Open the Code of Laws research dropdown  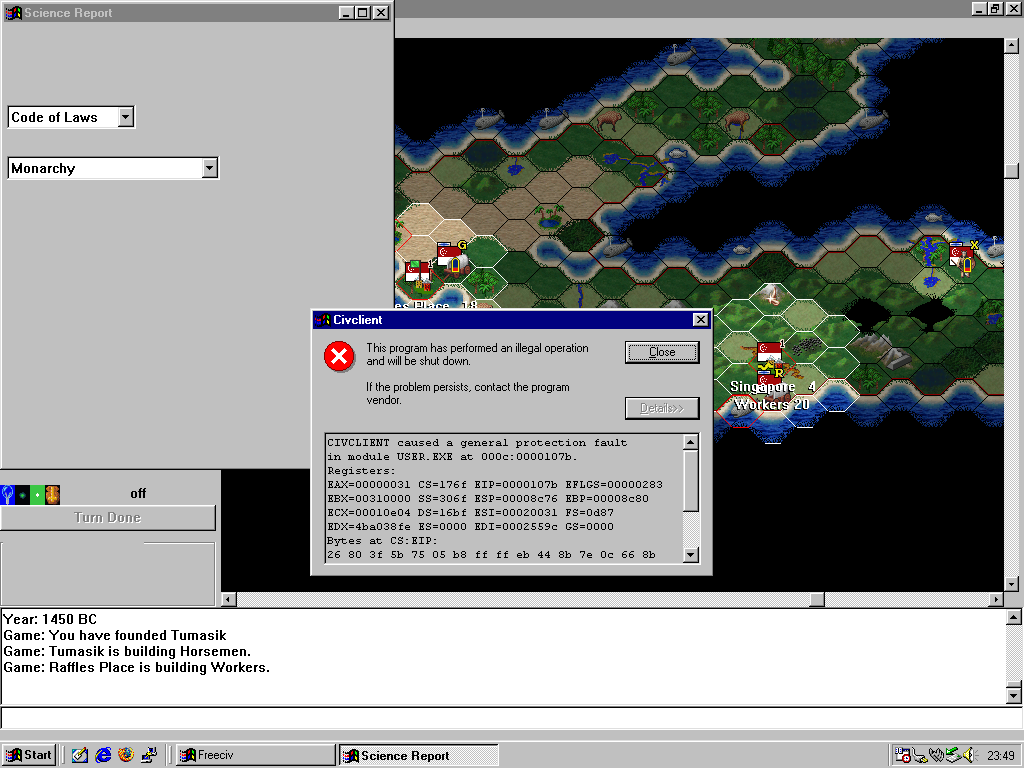tap(125, 117)
